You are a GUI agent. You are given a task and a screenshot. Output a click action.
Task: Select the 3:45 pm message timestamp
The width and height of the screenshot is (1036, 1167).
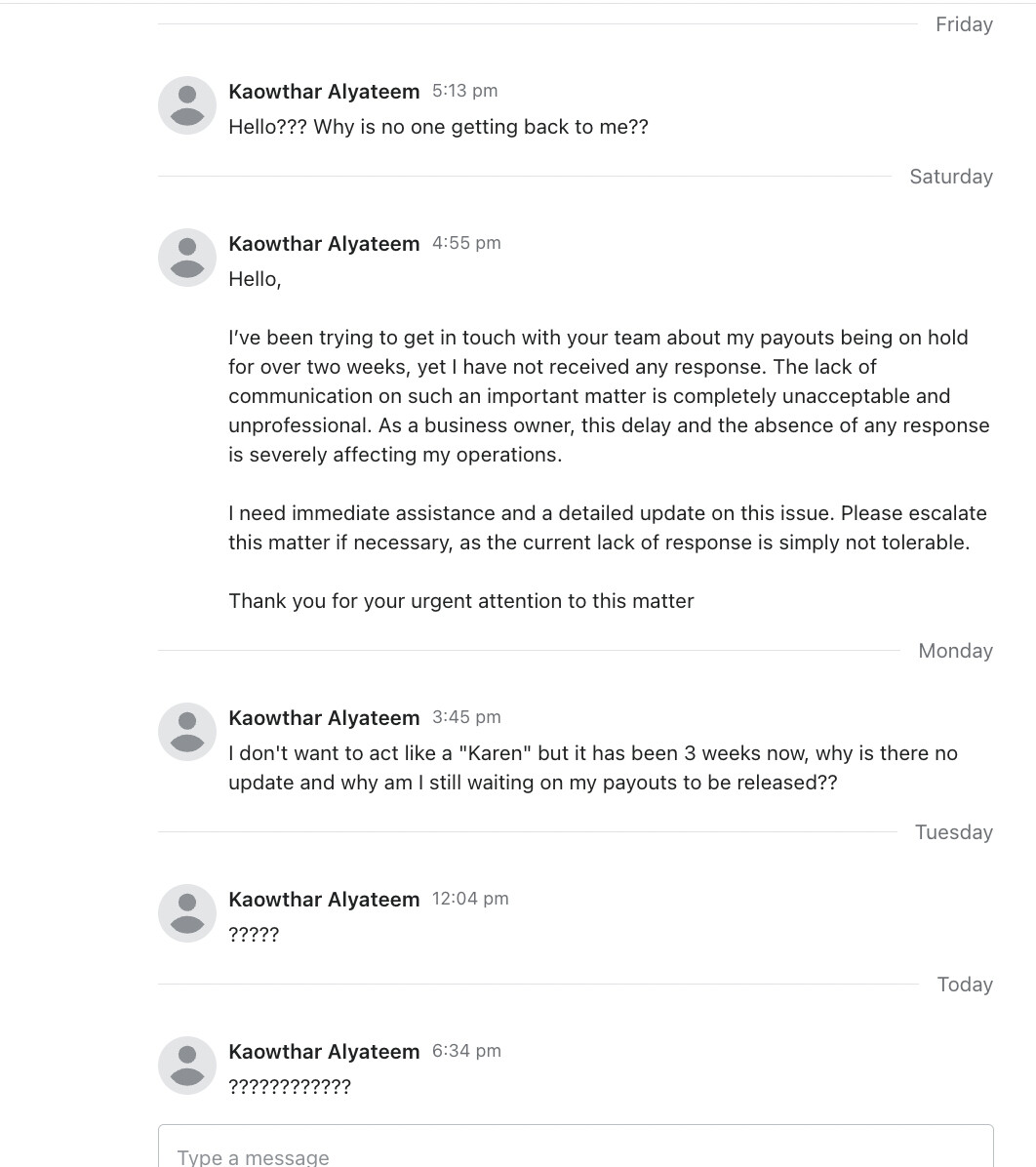pos(466,717)
